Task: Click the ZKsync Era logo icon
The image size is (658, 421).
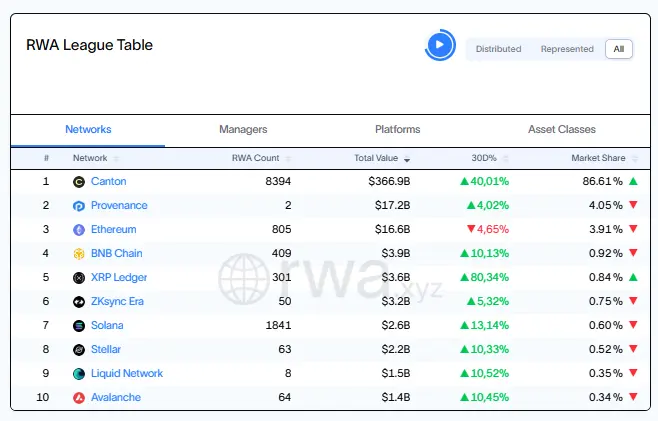Action: point(79,301)
